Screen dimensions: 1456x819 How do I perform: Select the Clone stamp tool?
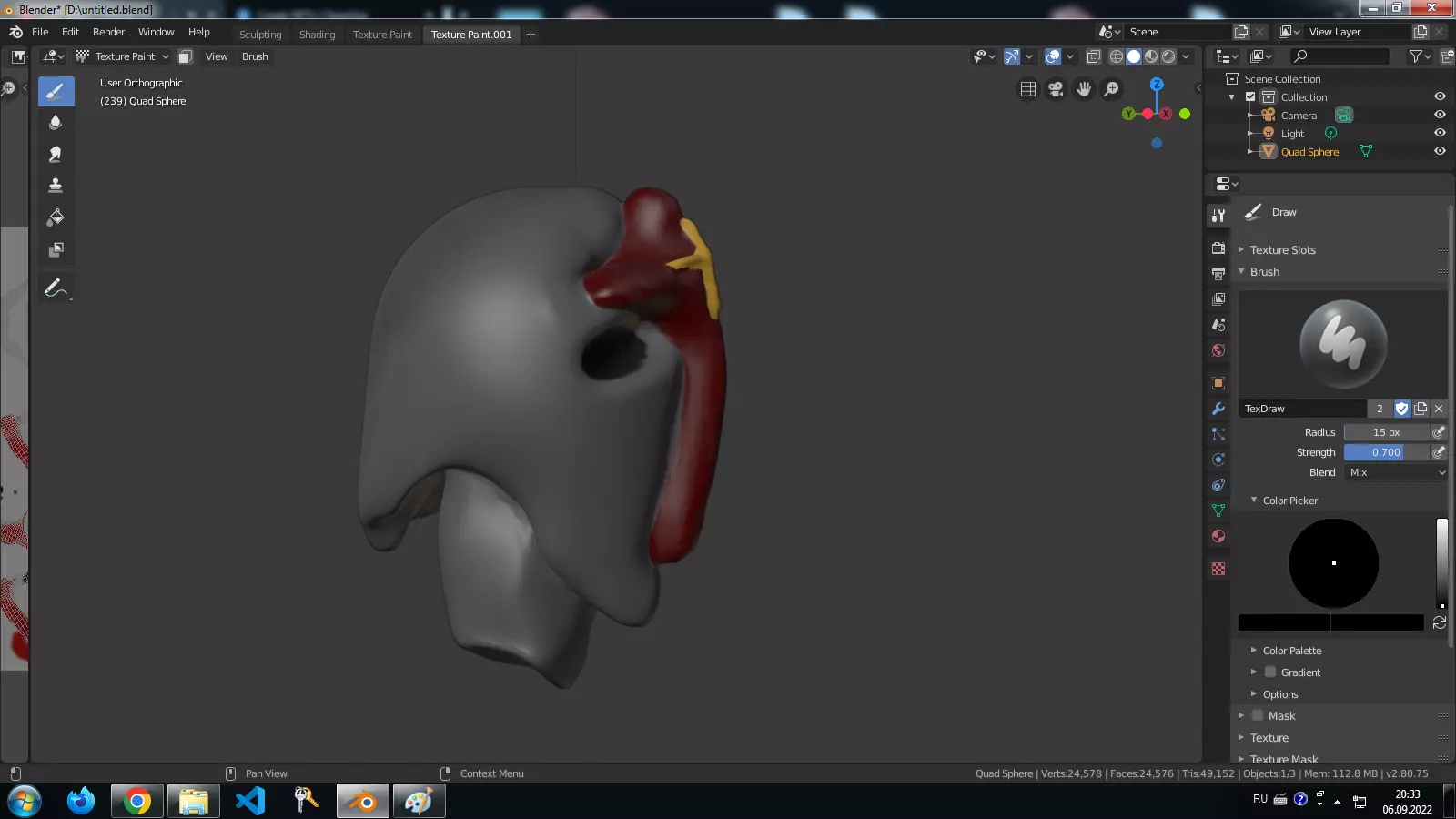click(x=56, y=186)
